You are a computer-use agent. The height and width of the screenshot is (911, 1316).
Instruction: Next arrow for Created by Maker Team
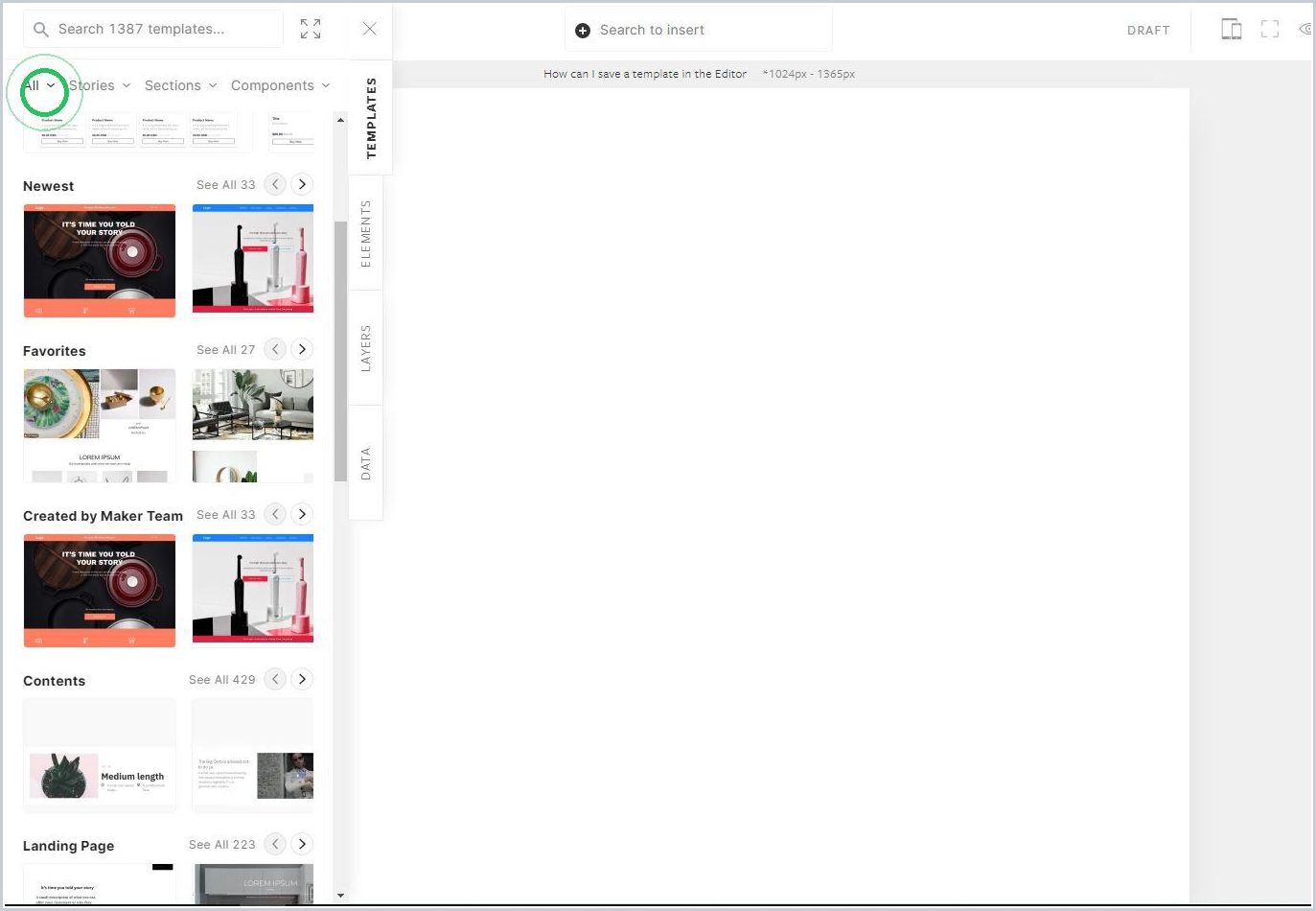point(302,514)
